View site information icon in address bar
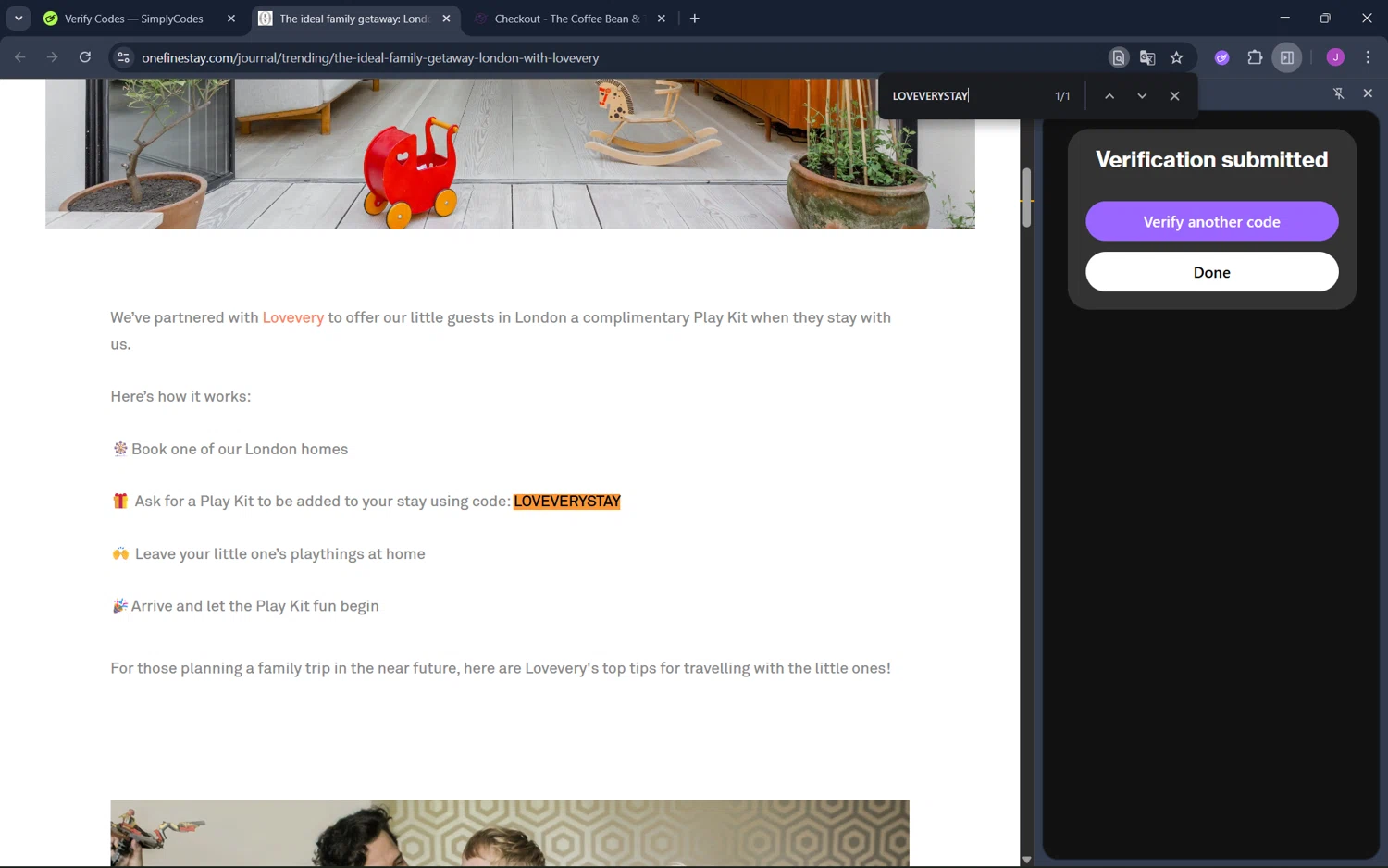The width and height of the screenshot is (1388, 868). pyautogui.click(x=123, y=57)
